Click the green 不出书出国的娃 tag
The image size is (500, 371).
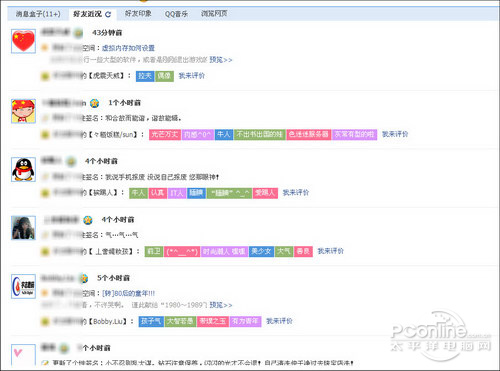point(259,134)
